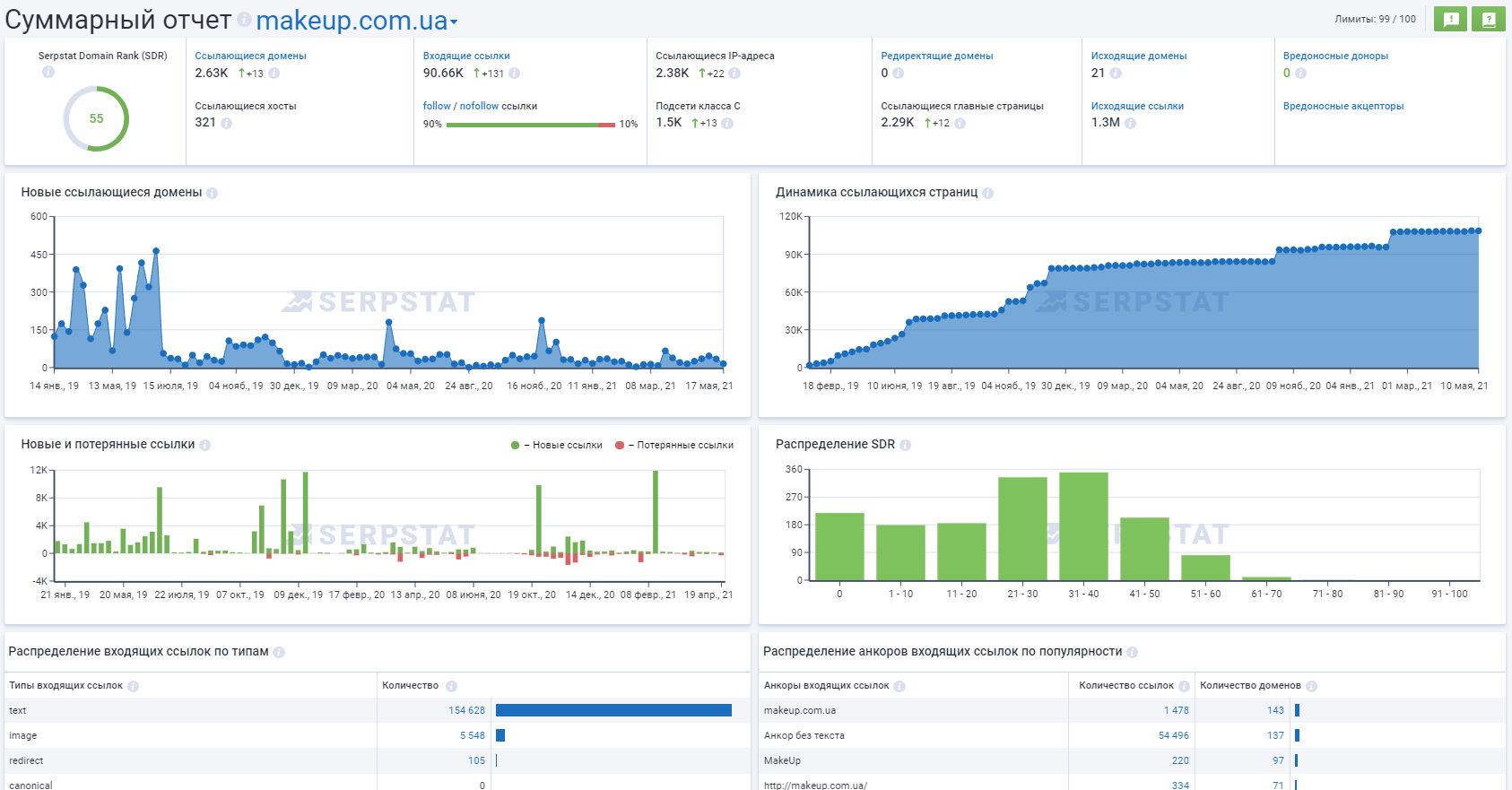This screenshot has width=1512, height=790.
Task: Open the Исходящие домены link
Action: [1139, 56]
